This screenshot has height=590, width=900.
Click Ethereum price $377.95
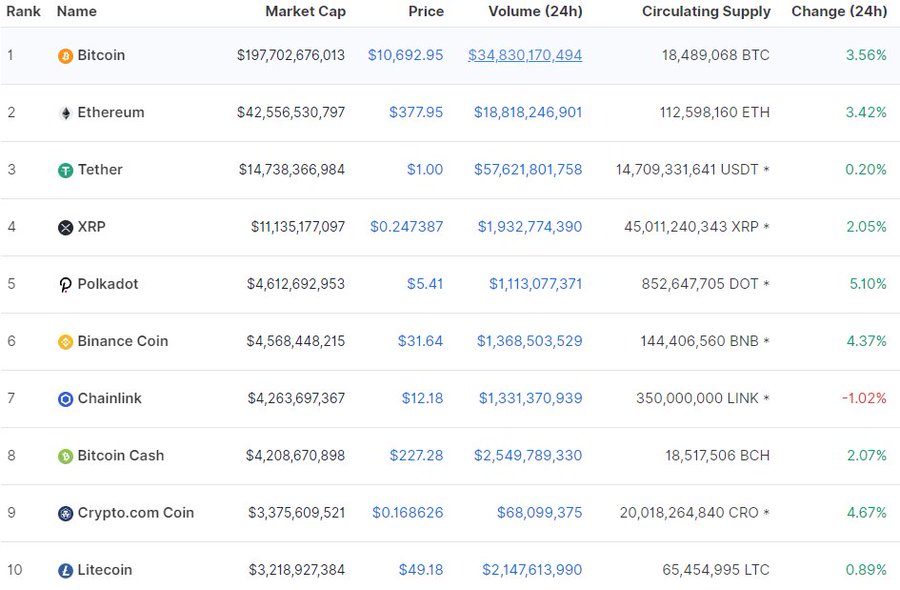[416, 112]
